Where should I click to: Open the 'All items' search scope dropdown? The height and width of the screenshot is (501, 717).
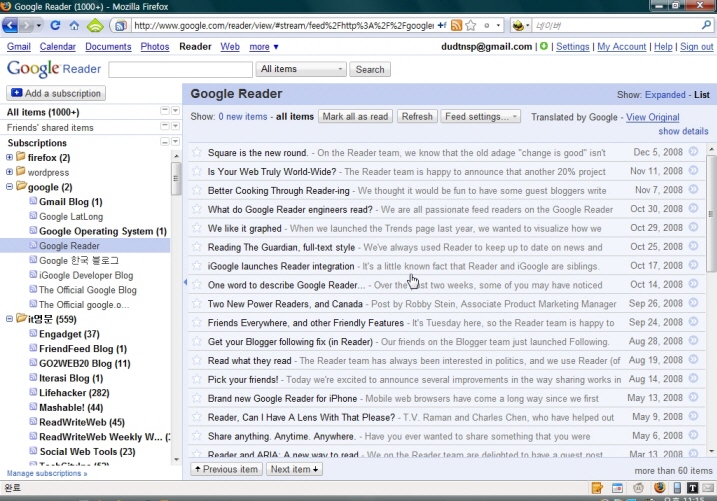point(301,69)
